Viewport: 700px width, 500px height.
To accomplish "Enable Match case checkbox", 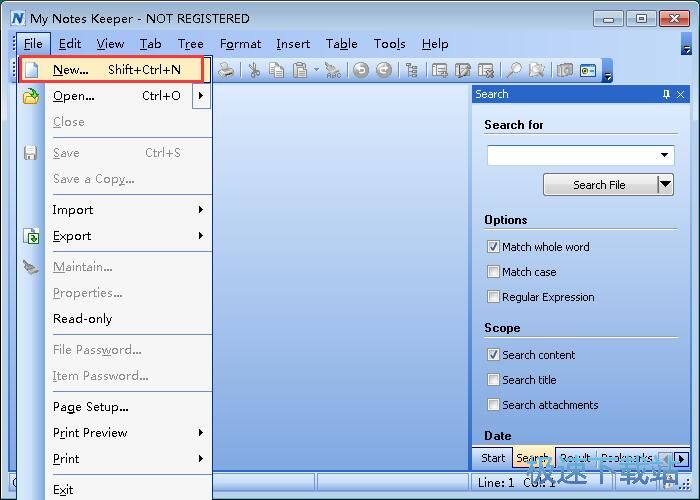I will [493, 271].
